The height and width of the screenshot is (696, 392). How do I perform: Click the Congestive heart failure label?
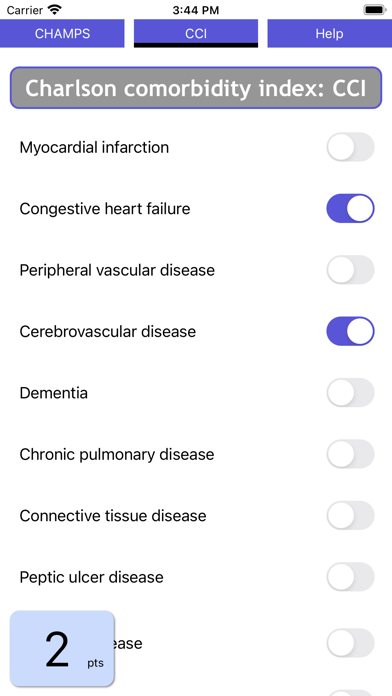pyautogui.click(x=105, y=209)
